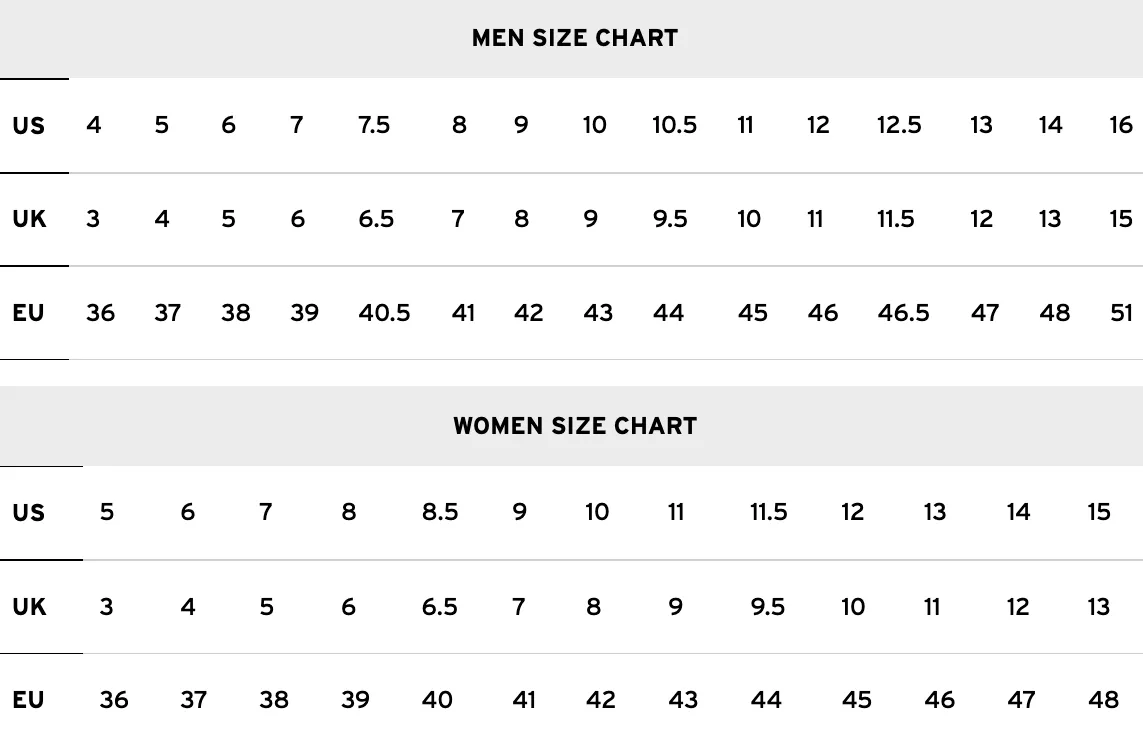
Task: Click men EU size 46.5
Action: (903, 313)
